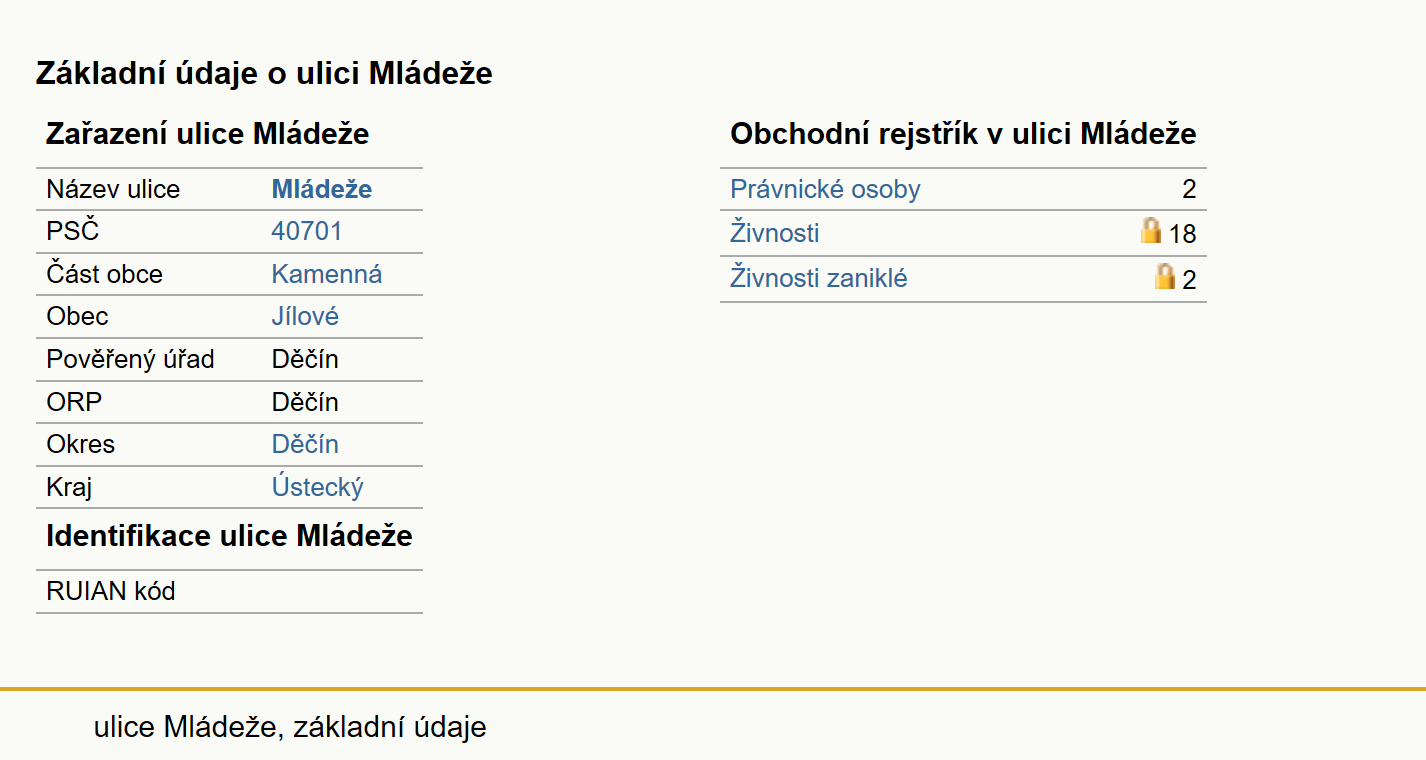Click heading Základní údaje o ulici Mládeže

264,73
